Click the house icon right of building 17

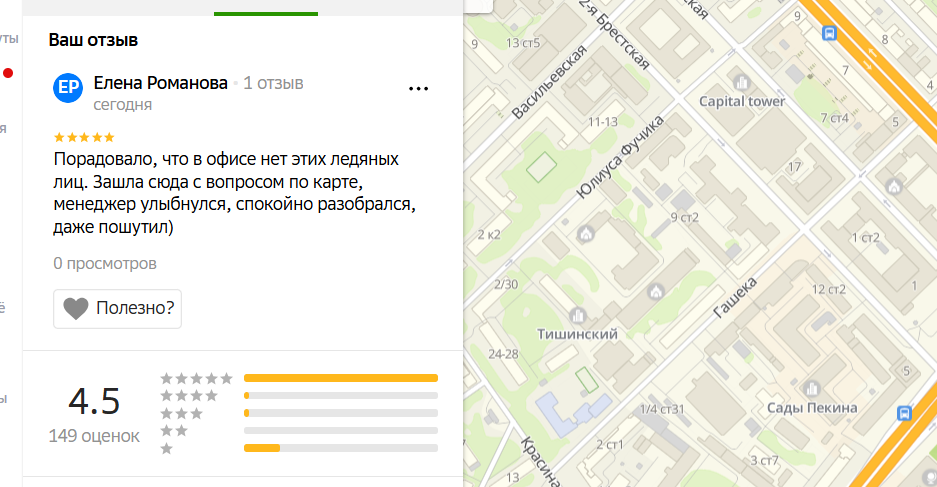tap(894, 186)
